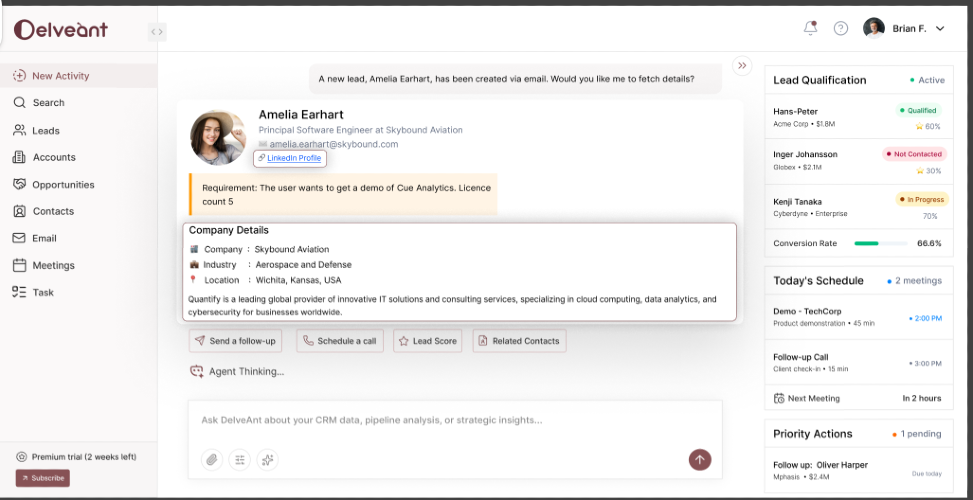The image size is (973, 500).
Task: View the Lead Score
Action: (428, 341)
